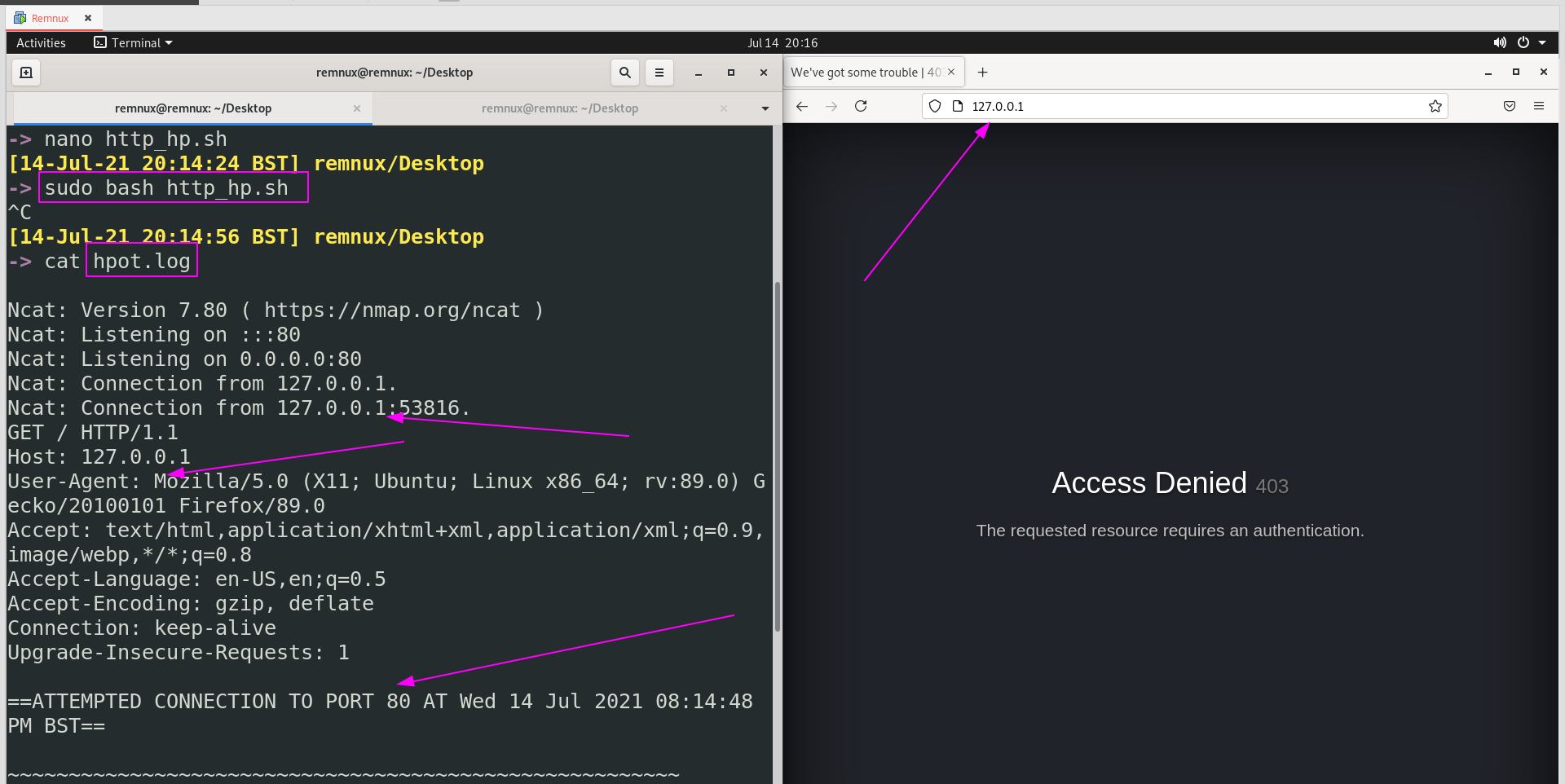
Task: Close the "We've got some trouble" Firefox tab
Action: point(951,73)
